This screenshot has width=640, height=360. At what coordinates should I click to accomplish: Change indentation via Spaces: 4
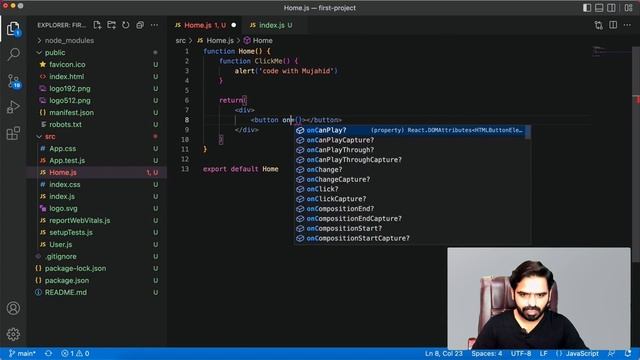[x=487, y=353]
